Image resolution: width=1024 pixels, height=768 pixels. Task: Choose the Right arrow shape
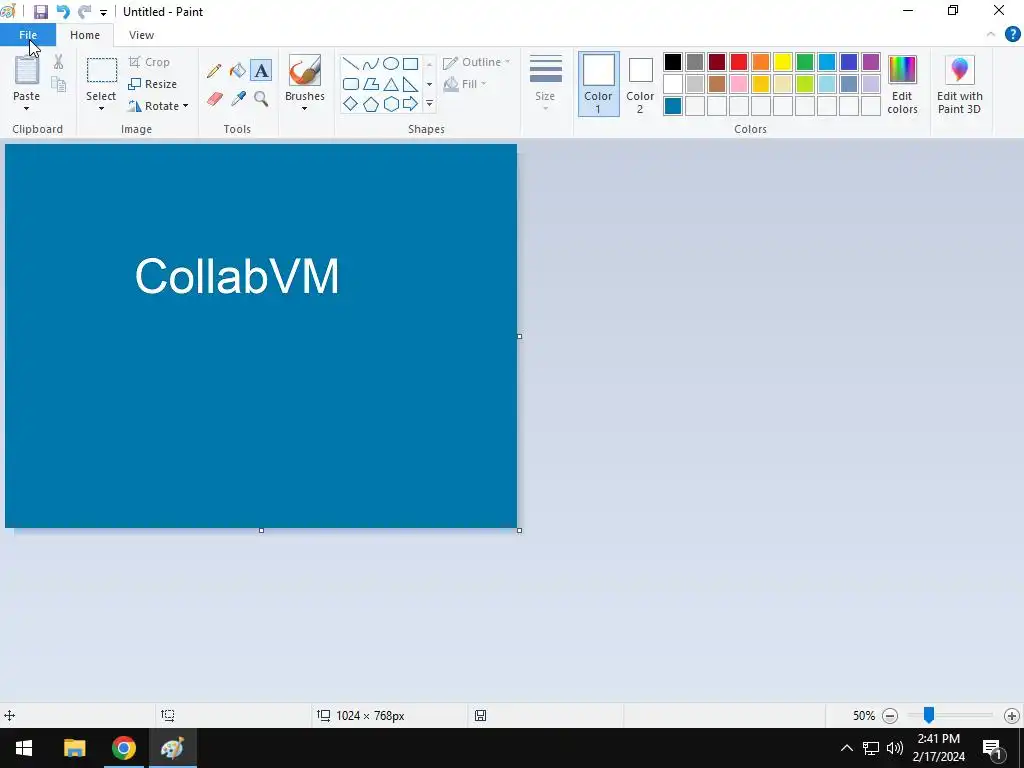tap(410, 104)
